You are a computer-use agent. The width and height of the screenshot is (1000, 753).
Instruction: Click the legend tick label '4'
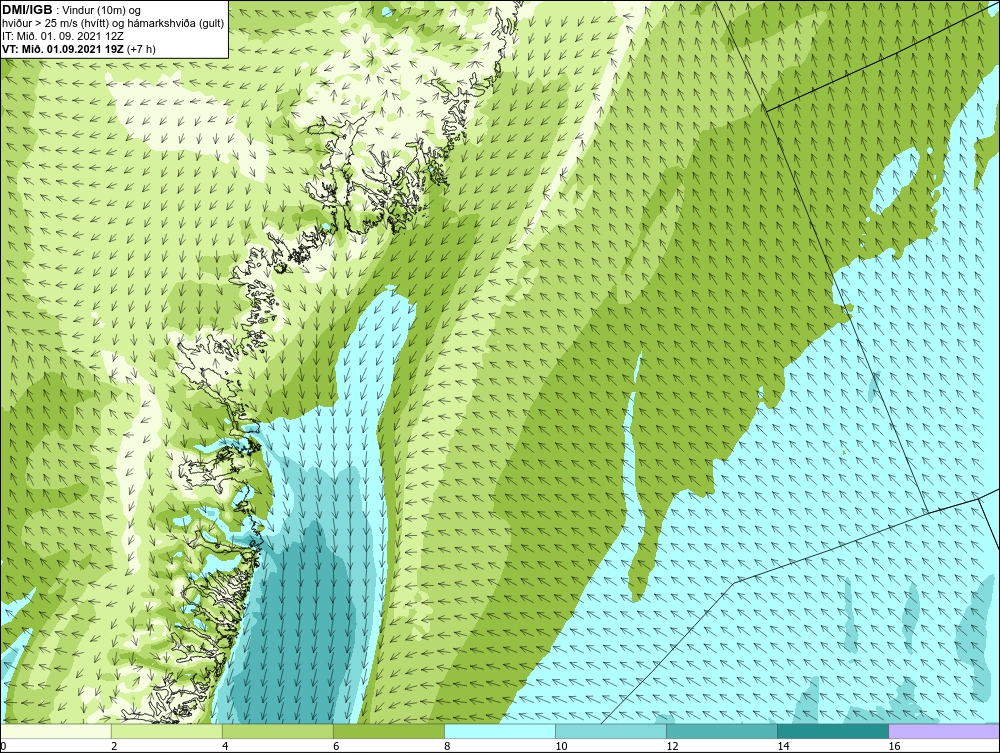pos(225,746)
